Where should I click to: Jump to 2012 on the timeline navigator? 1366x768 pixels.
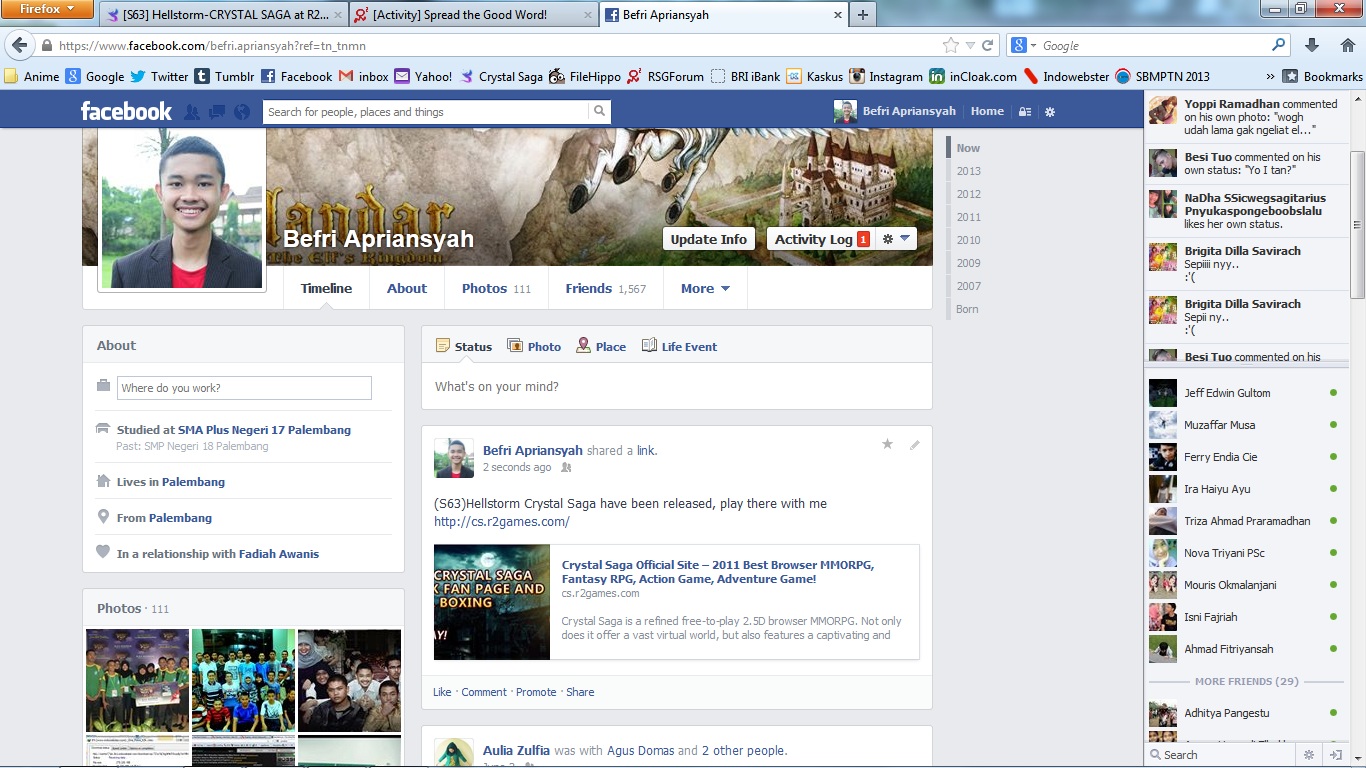click(x=968, y=194)
